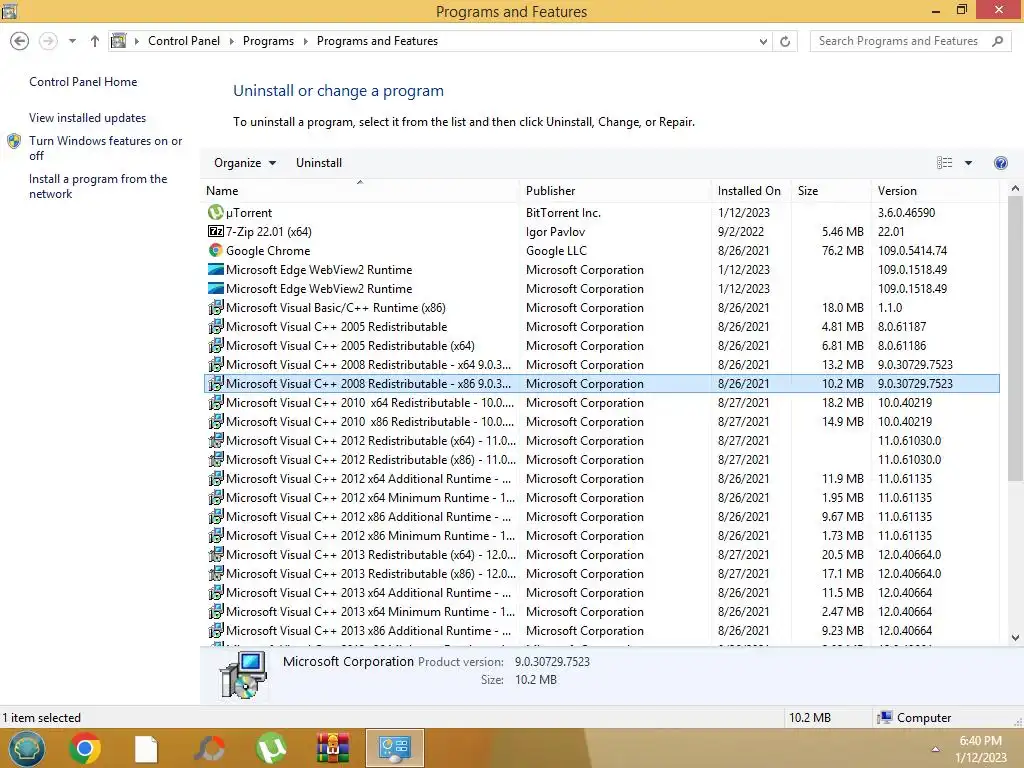
Task: Select Programs in the breadcrumb
Action: click(268, 41)
